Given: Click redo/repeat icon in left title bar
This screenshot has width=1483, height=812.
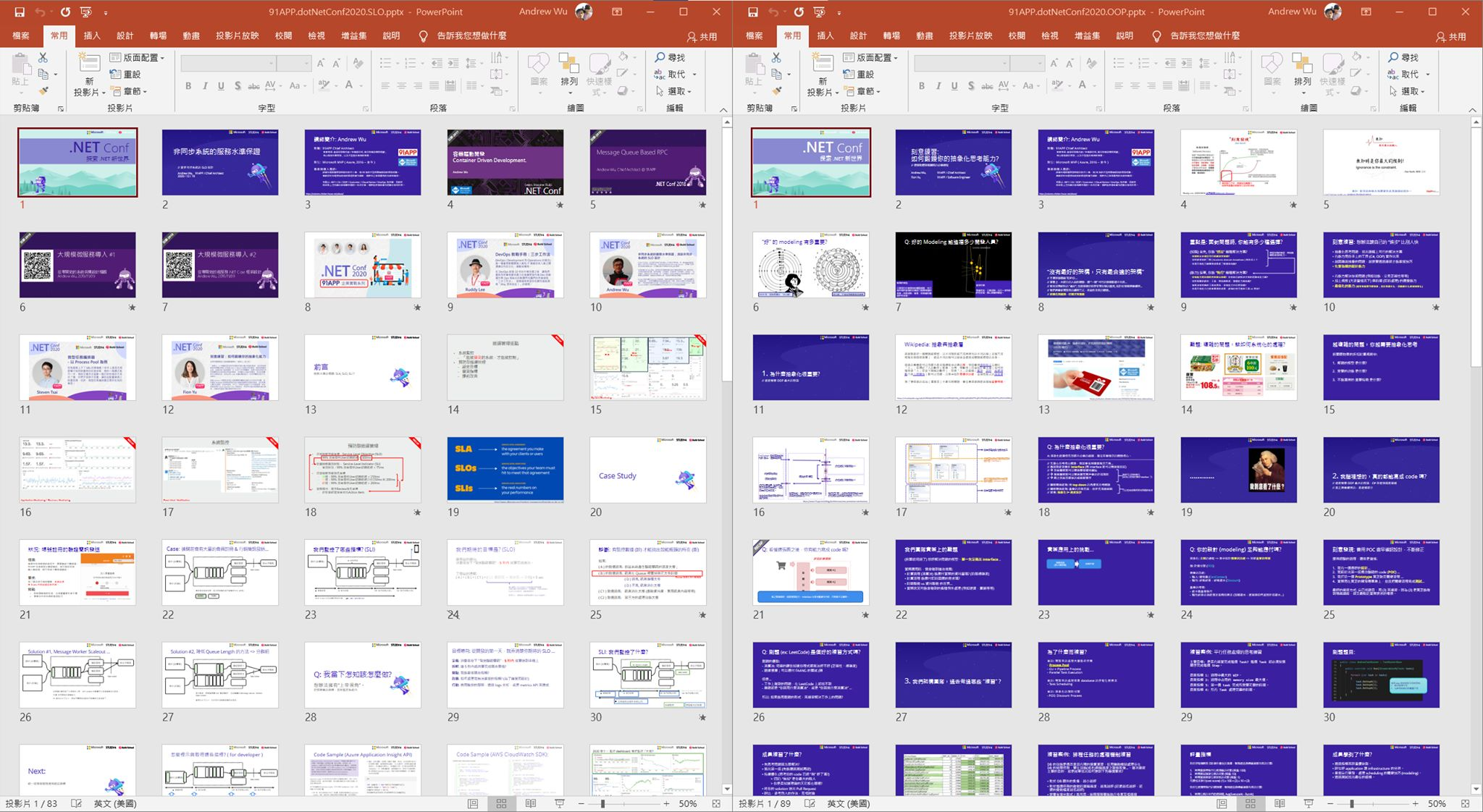Looking at the screenshot, I should pyautogui.click(x=65, y=12).
